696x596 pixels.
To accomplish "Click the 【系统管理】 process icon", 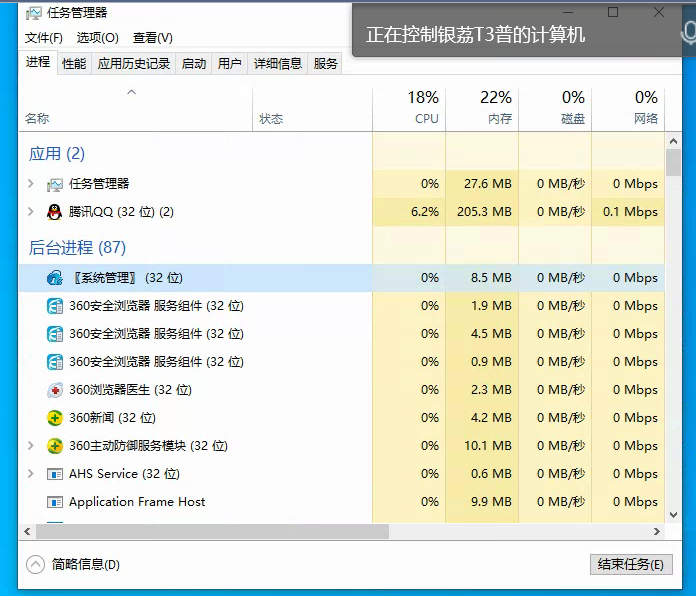I will [x=55, y=278].
